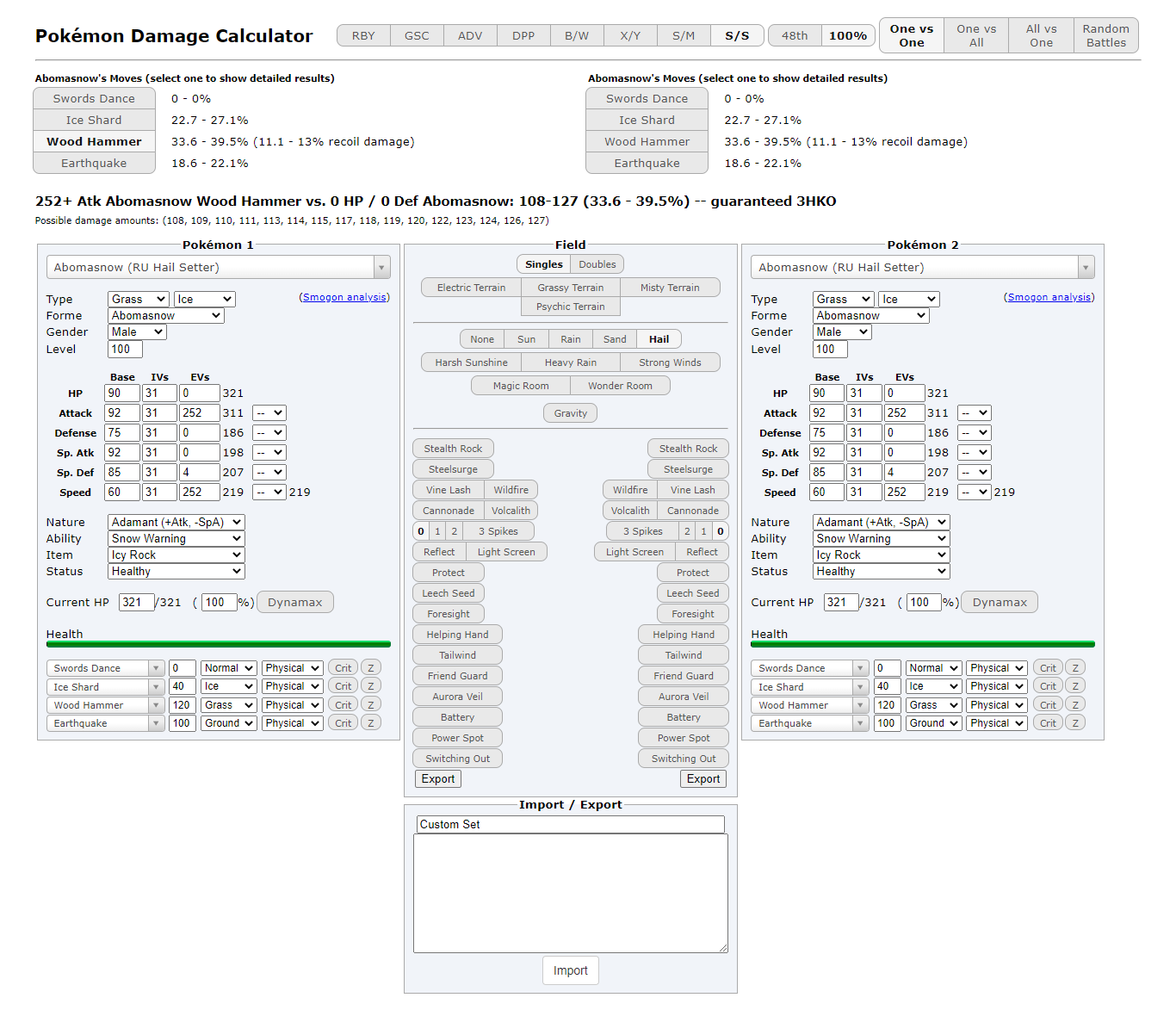
Task: Enable Tailwind on the right side
Action: 683,654
